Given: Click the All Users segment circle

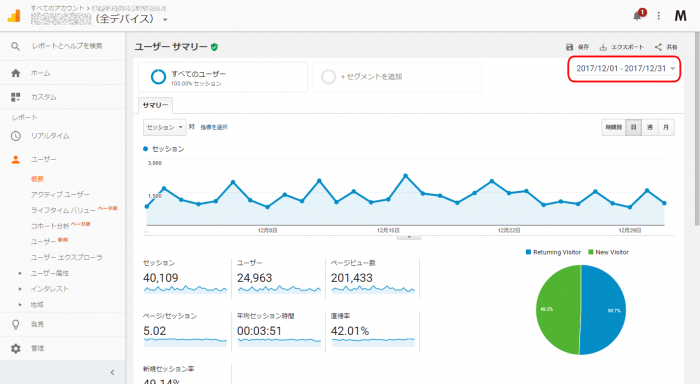Looking at the screenshot, I should coord(158,77).
